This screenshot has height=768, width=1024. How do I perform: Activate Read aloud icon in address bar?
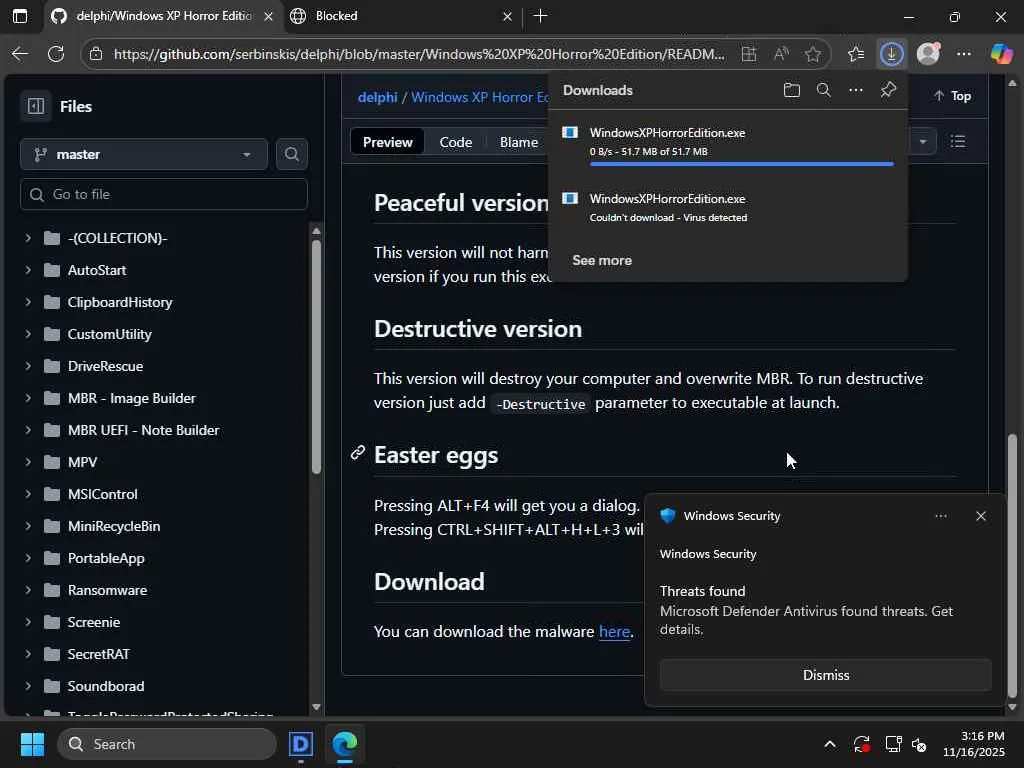781,54
